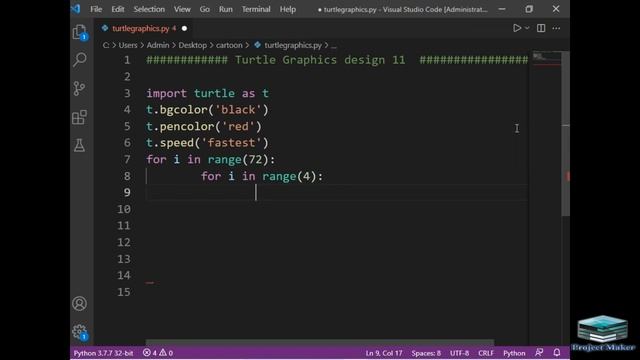This screenshot has width=640, height=360.
Task: Click the 'import turtle as t' line
Action: pos(207,93)
